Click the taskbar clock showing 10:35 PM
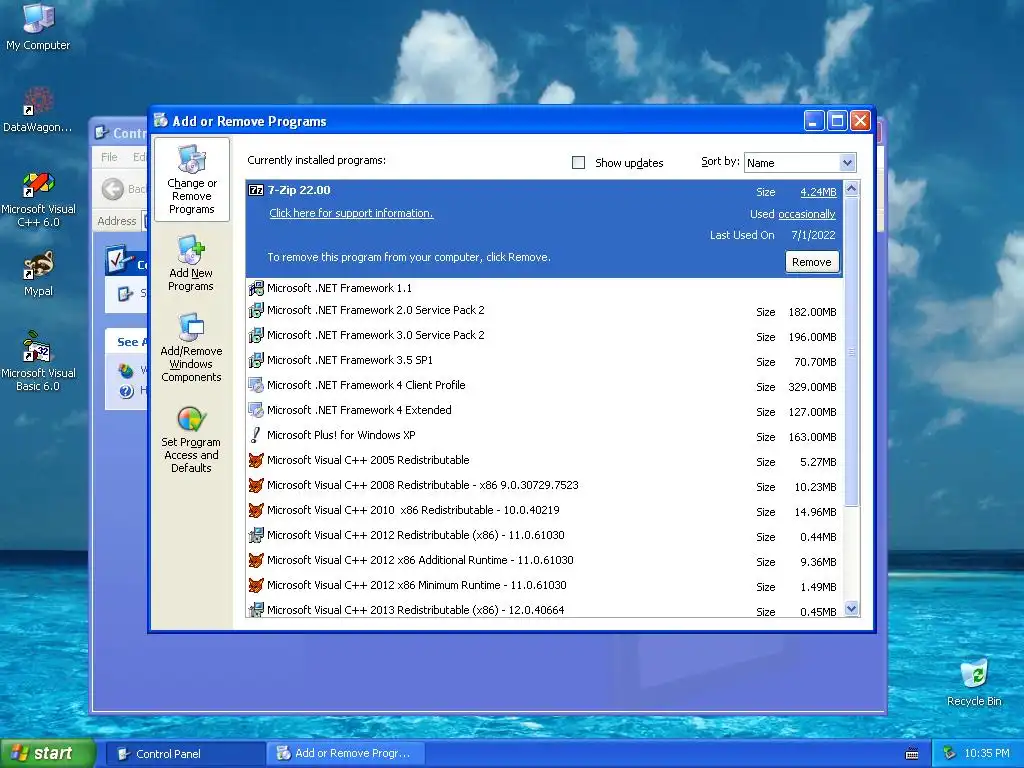 (986, 754)
